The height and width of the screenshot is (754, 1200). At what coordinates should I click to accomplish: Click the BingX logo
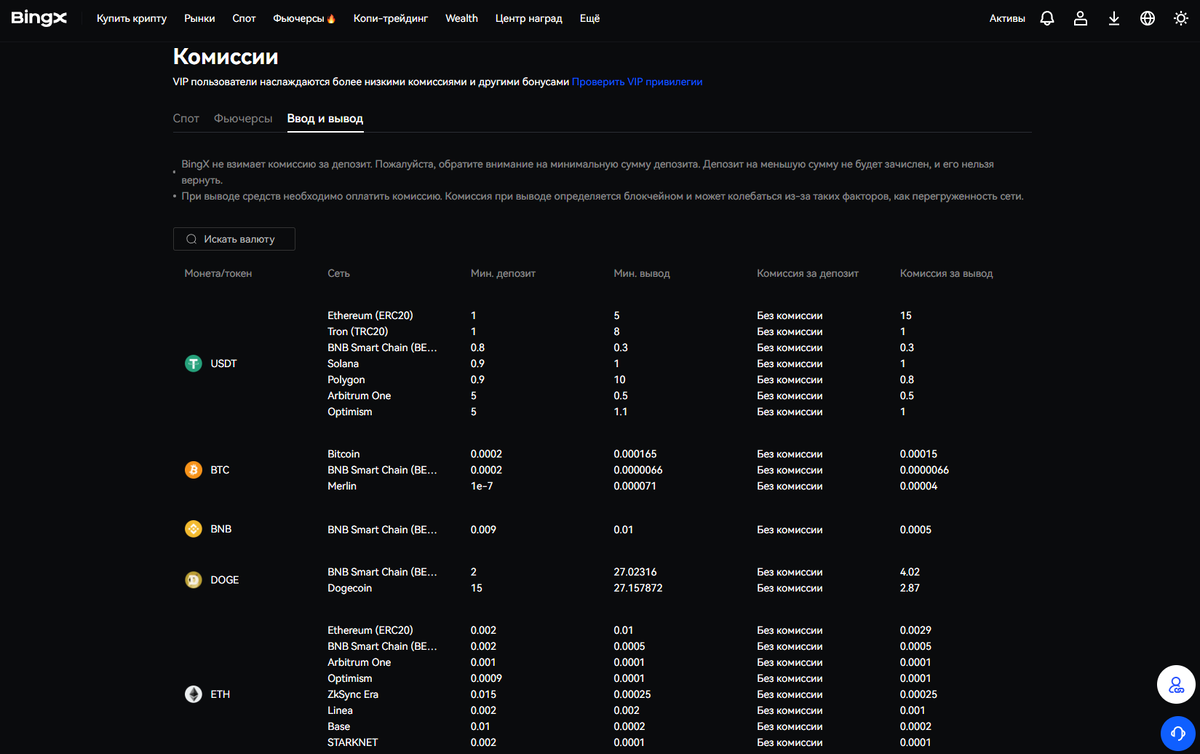pos(39,18)
